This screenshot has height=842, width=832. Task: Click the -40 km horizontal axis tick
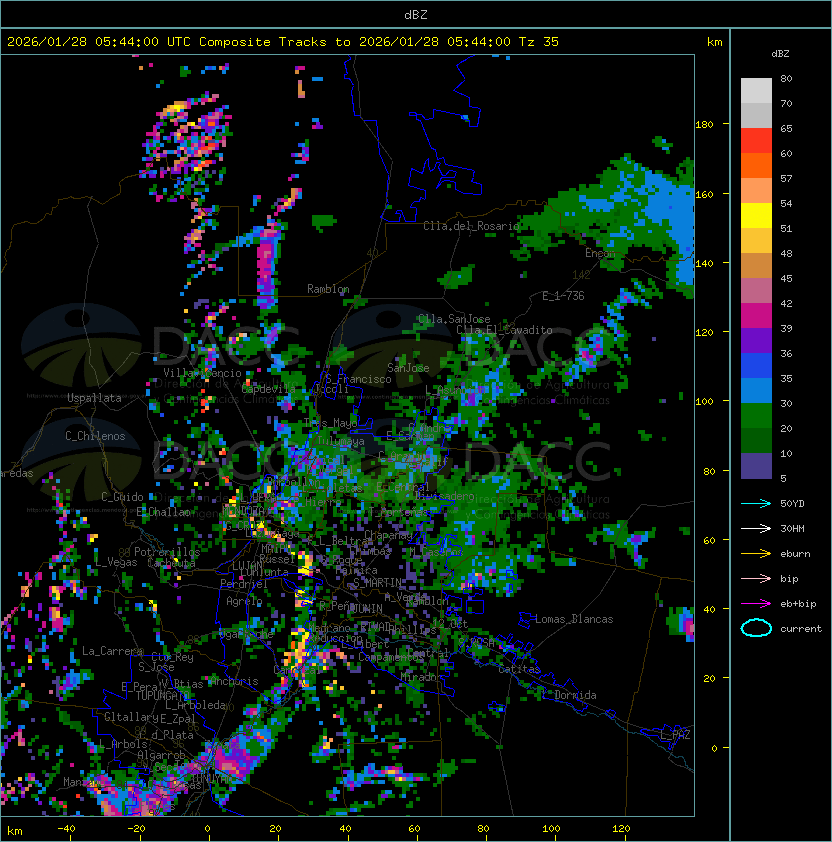pyautogui.click(x=66, y=829)
